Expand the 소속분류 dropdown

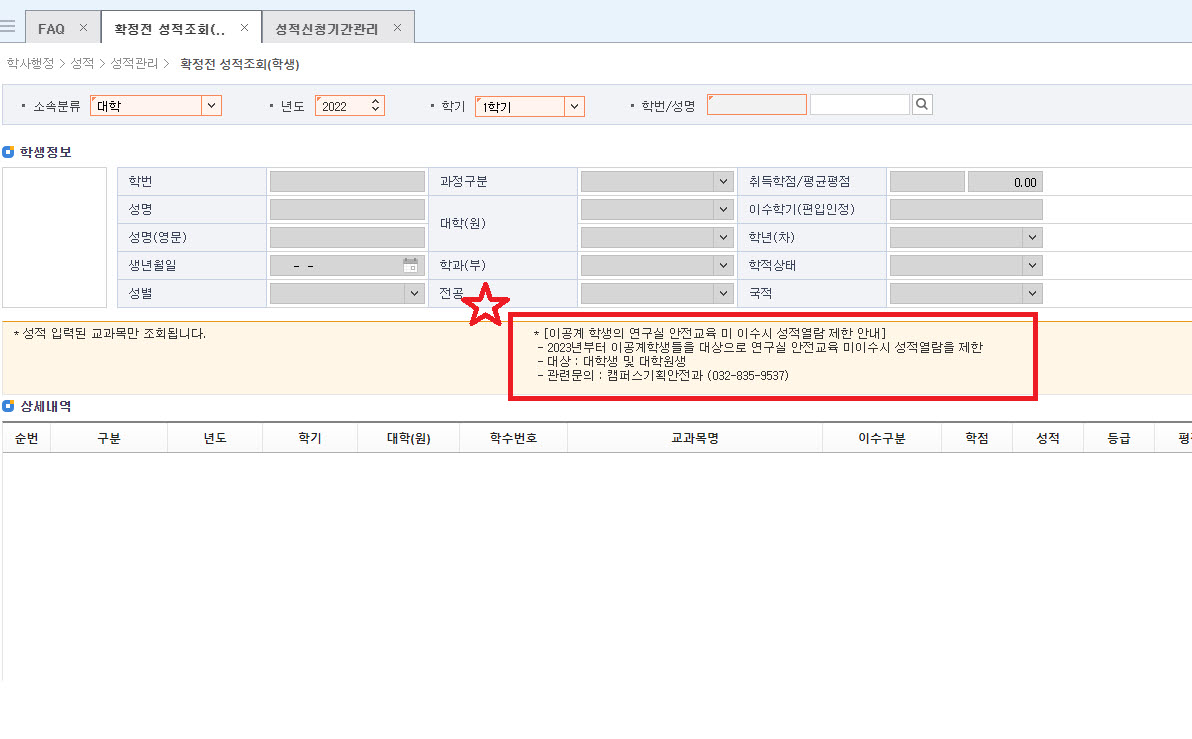(x=210, y=106)
